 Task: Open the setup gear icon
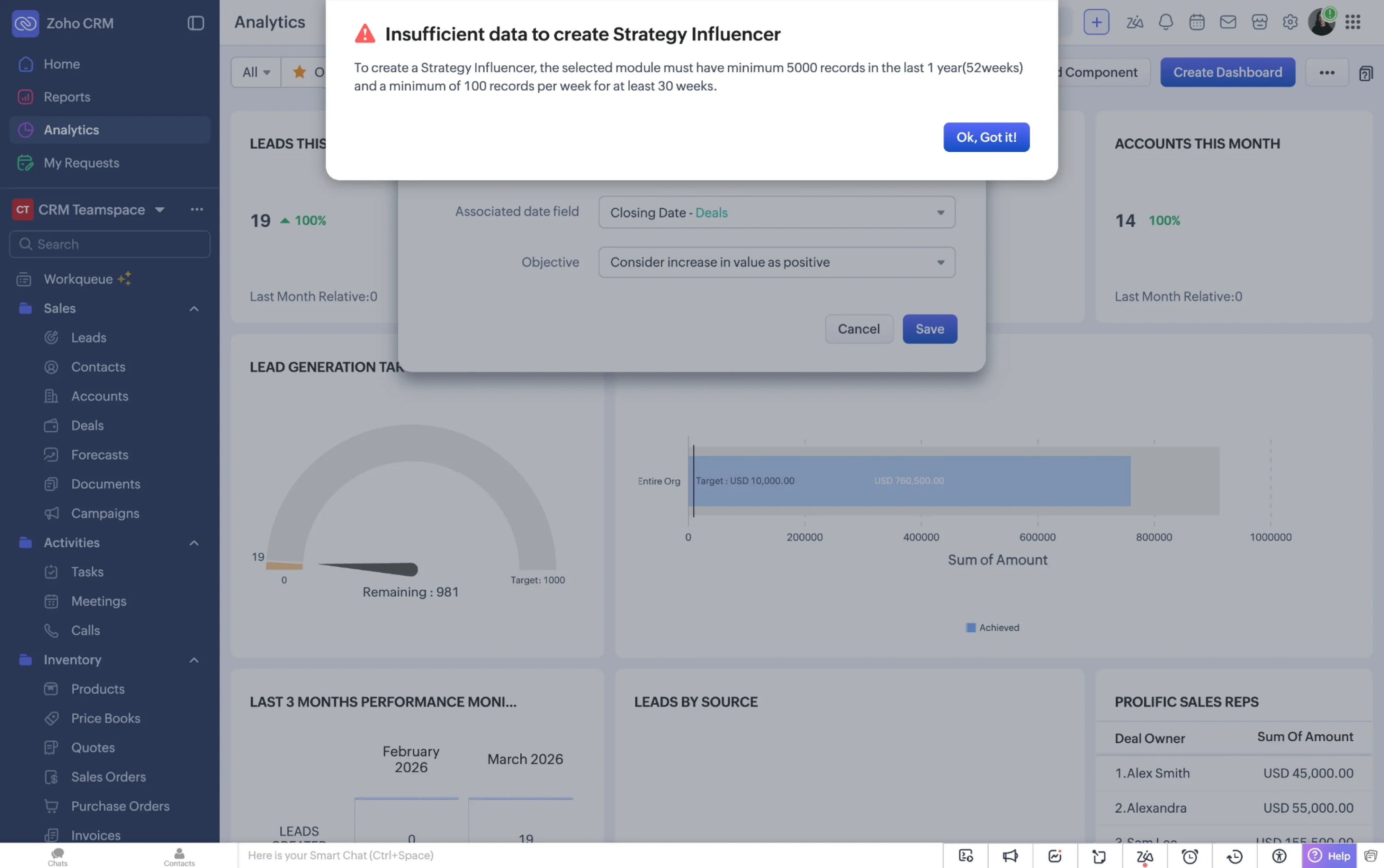pos(1290,22)
